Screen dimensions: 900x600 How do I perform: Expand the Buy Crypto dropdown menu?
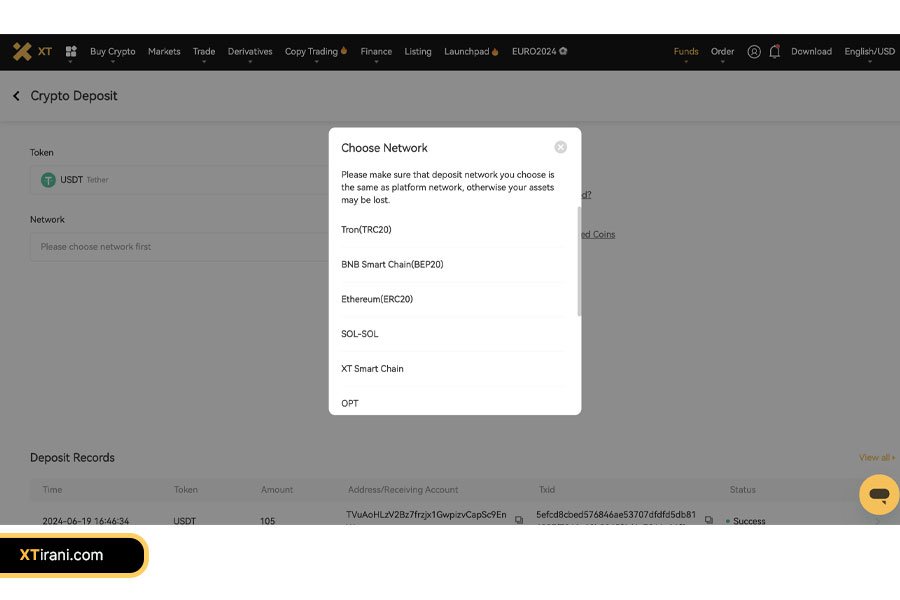pyautogui.click(x=112, y=52)
